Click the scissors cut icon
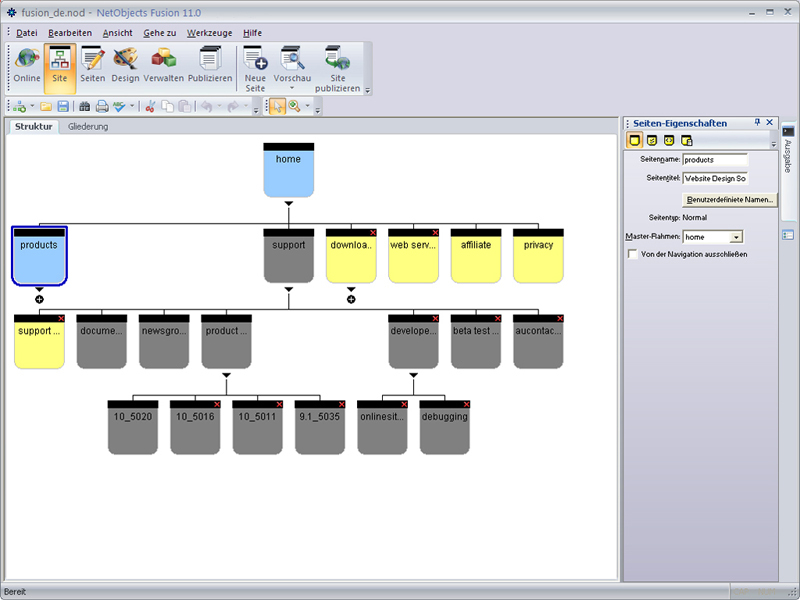800x600 pixels. [150, 107]
